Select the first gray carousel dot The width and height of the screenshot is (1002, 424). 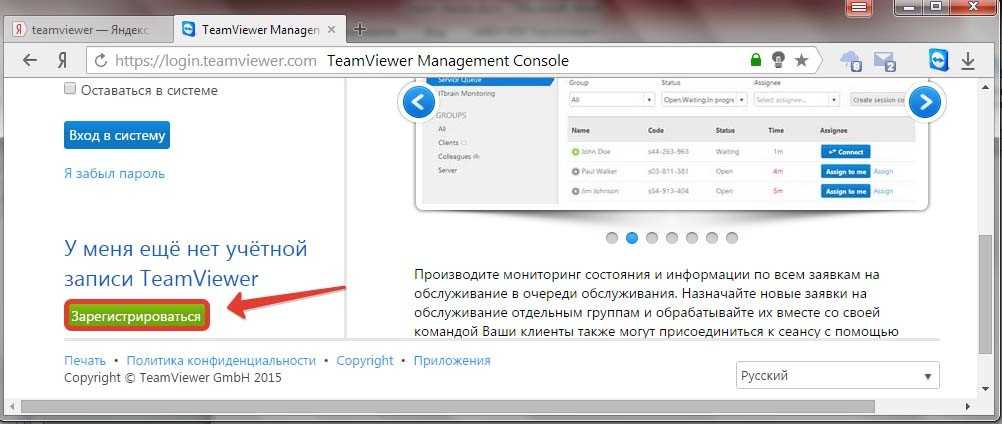pos(612,238)
